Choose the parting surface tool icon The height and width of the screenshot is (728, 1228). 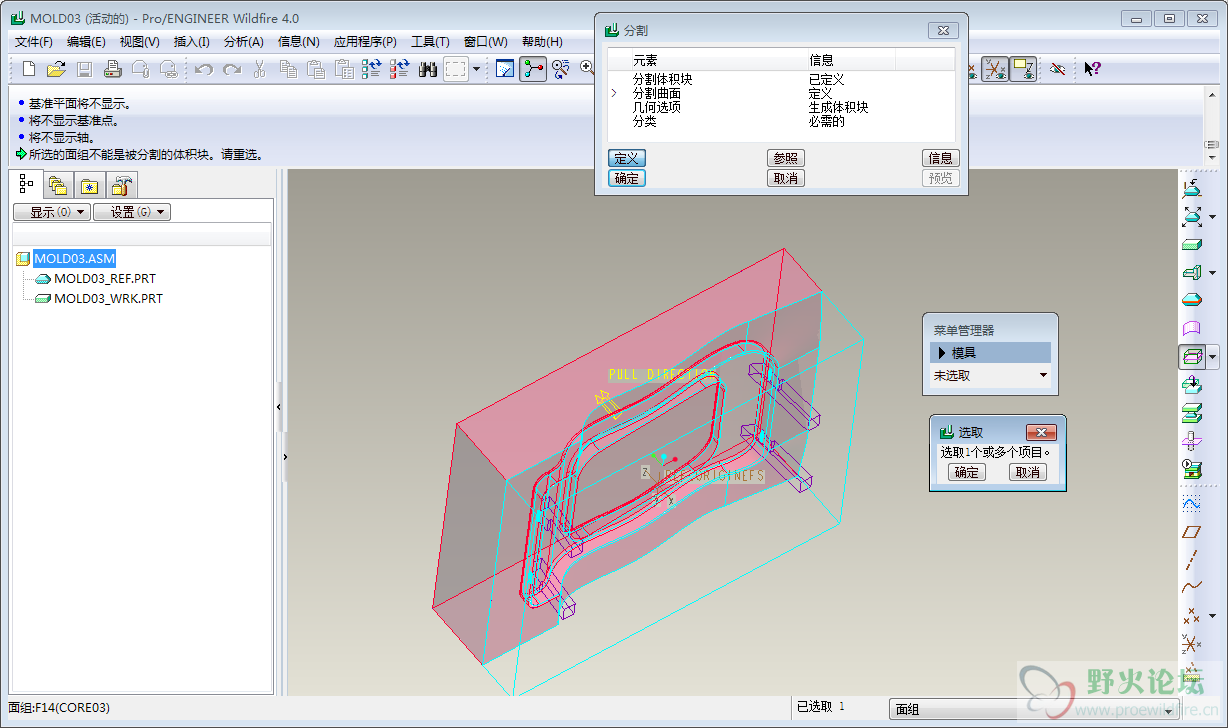pos(1192,327)
